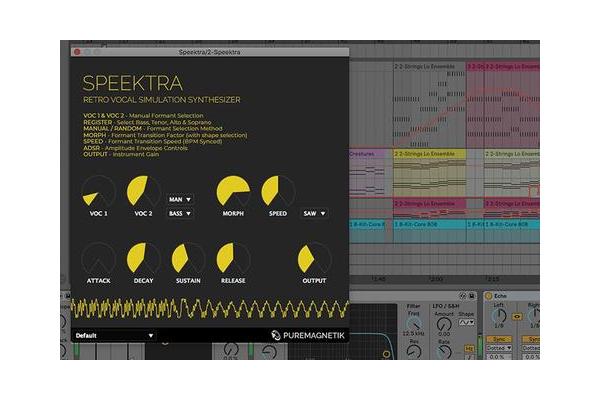Toggle the Echo left channel Sync button
600x400 pixels.
pos(499,340)
